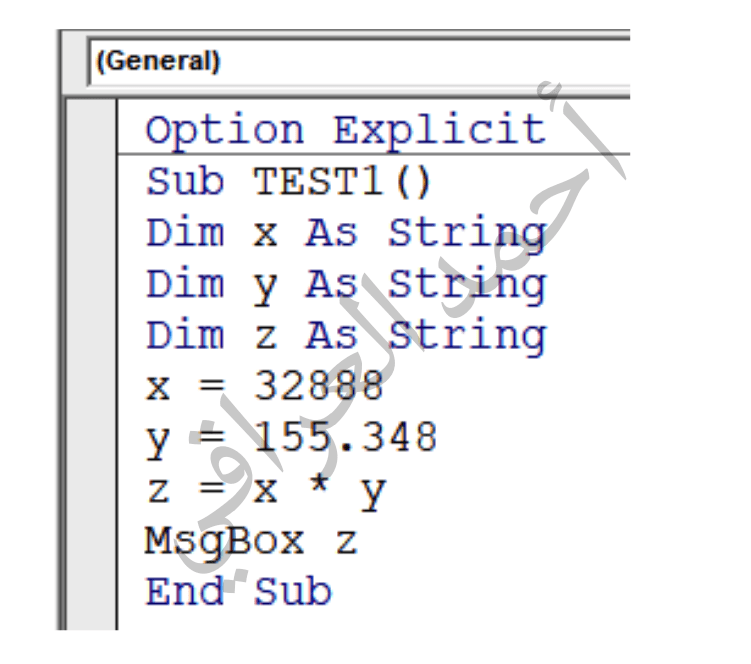Place cursor on Dim x As String line

[x=345, y=233]
